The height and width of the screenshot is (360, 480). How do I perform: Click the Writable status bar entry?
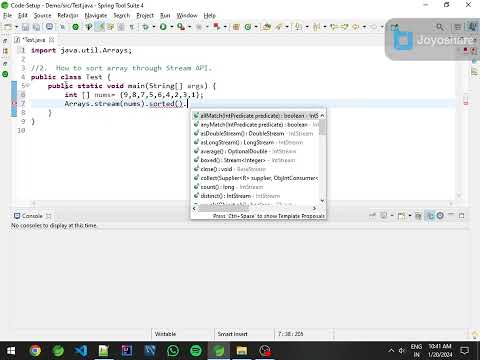pos(165,334)
